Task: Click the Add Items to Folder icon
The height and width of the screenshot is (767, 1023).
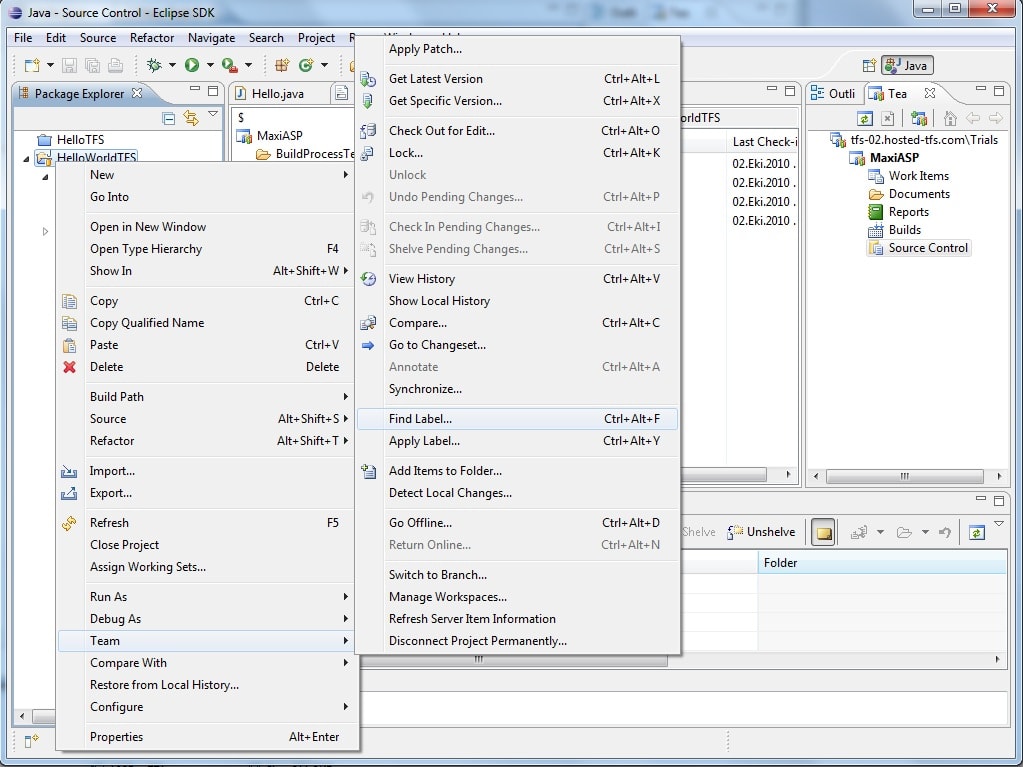Action: [x=368, y=471]
